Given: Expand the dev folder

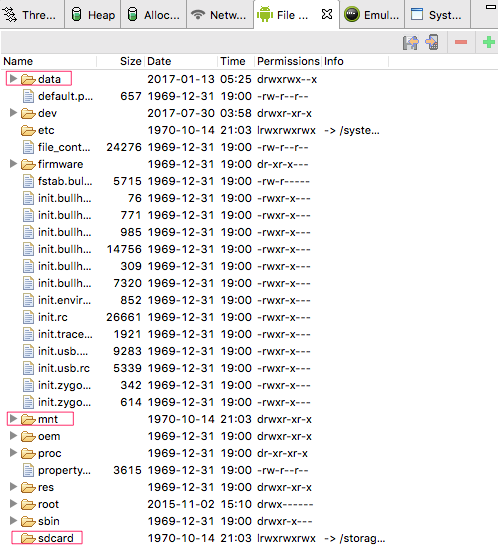Looking at the screenshot, I should click(x=13, y=113).
